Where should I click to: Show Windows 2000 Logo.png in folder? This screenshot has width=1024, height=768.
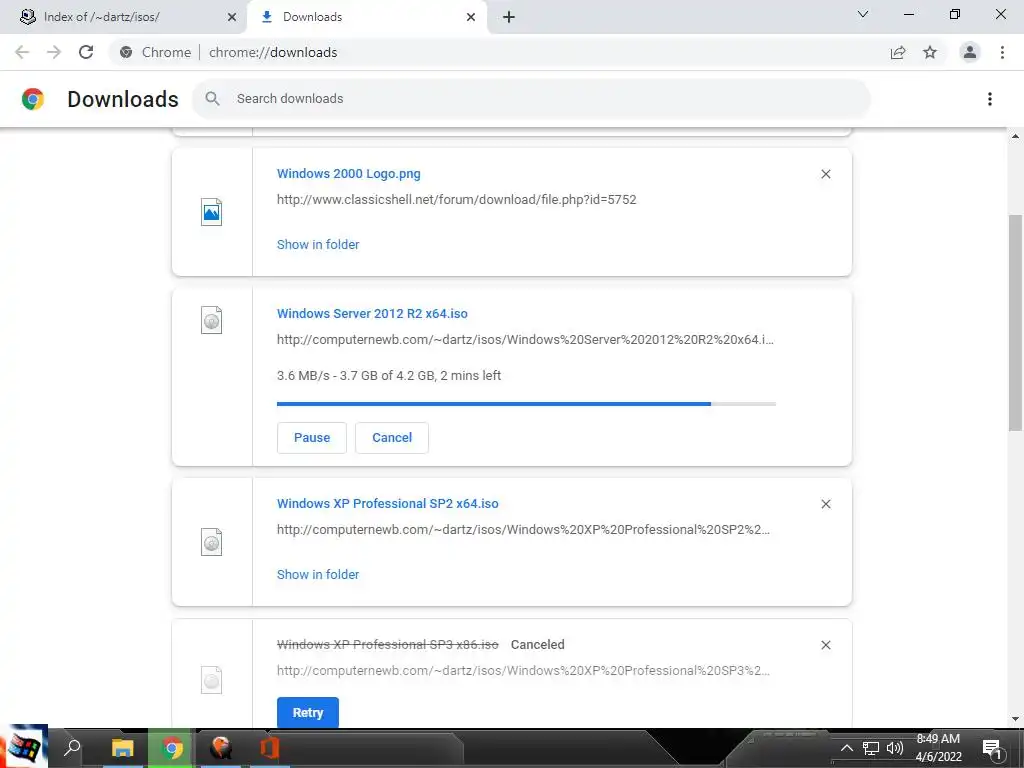pyautogui.click(x=318, y=244)
